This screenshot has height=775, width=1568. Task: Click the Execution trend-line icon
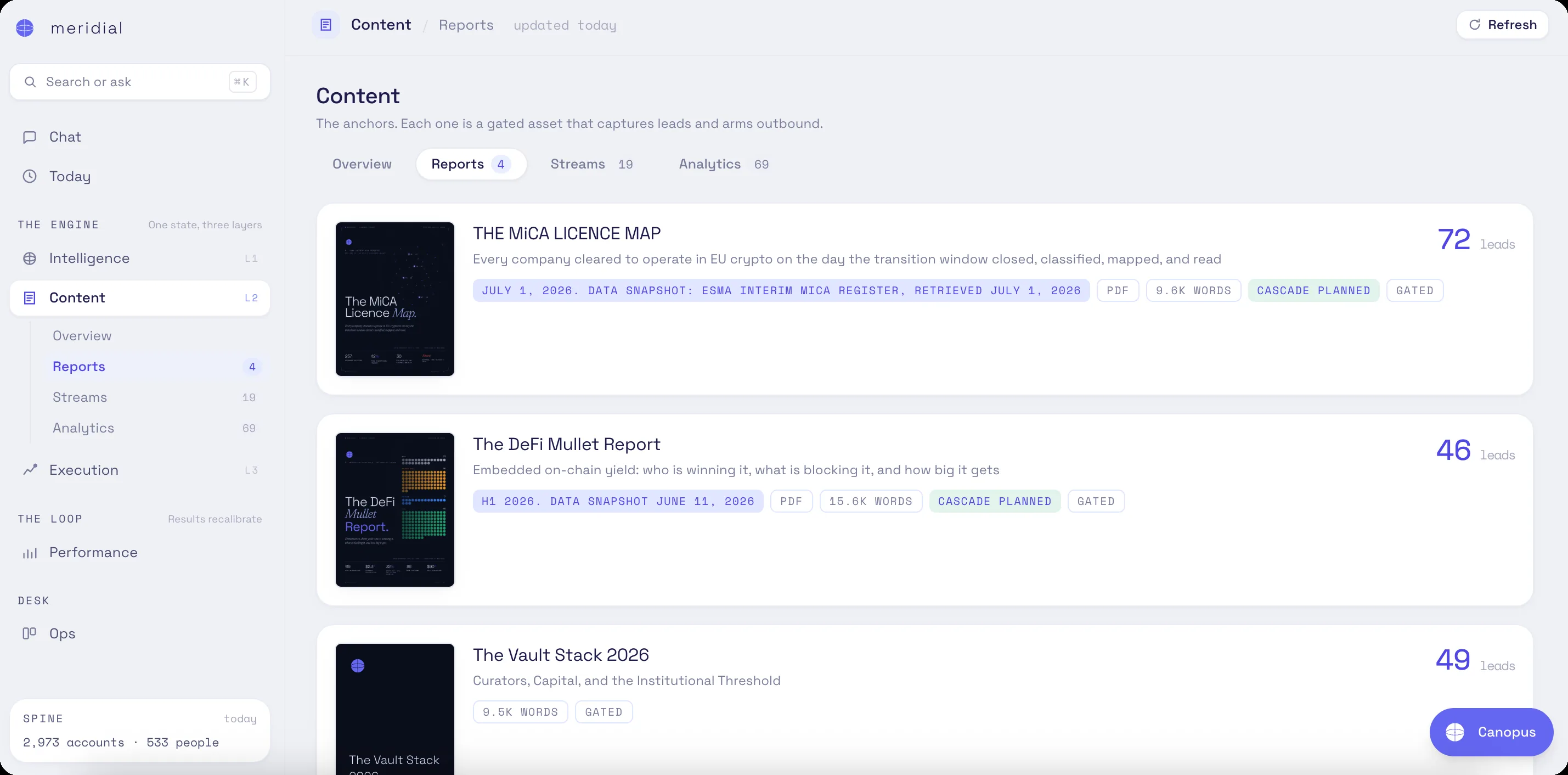point(30,470)
